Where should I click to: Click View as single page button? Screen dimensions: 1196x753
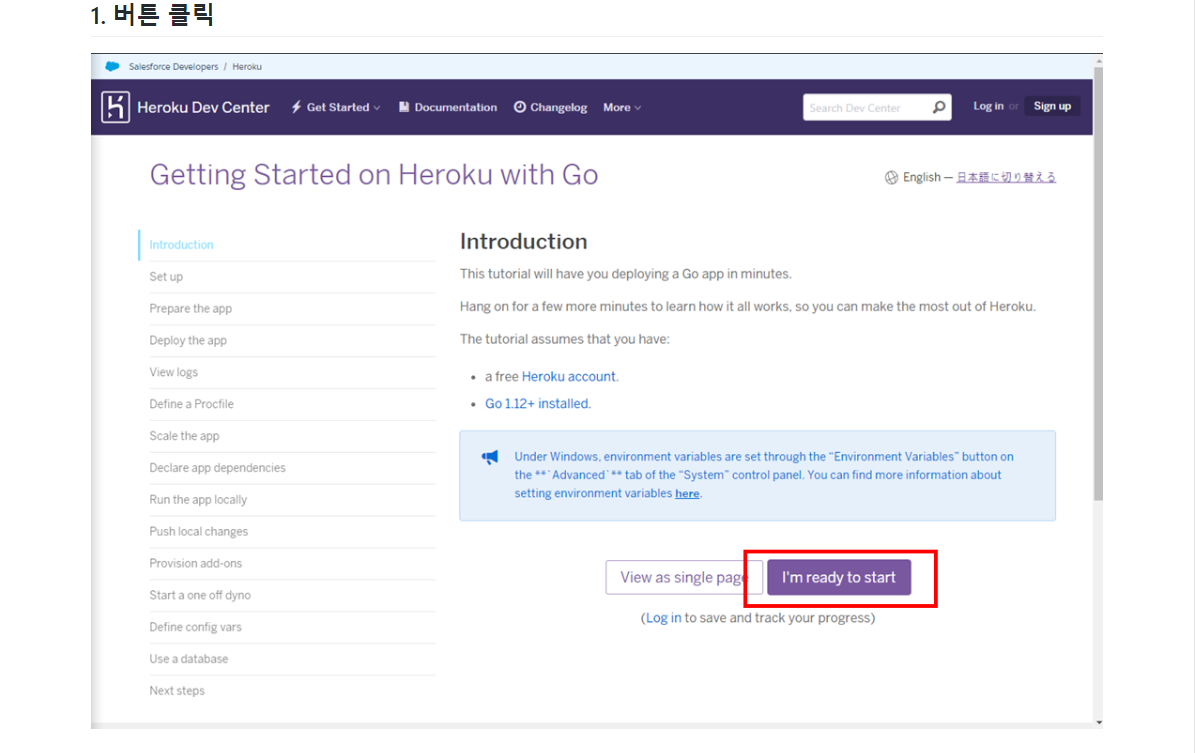point(683,578)
